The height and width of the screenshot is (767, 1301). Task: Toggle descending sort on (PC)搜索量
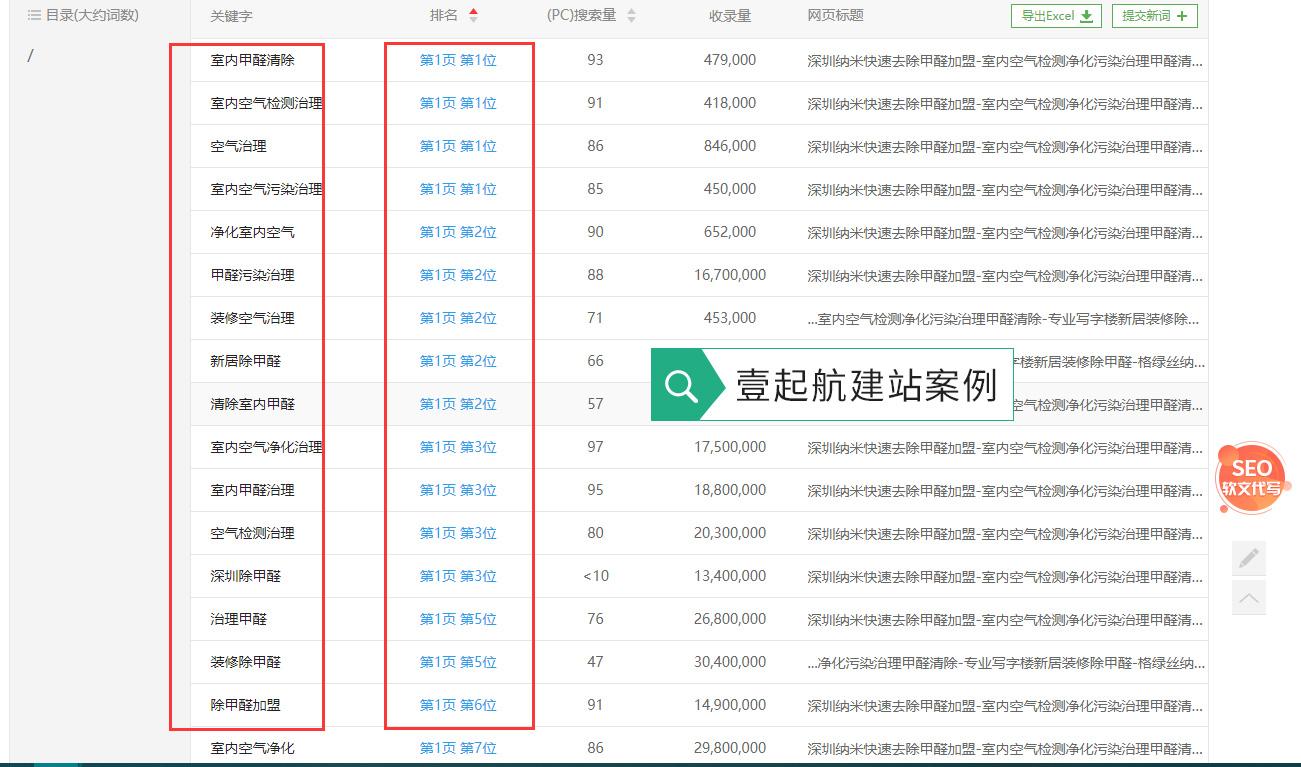(x=631, y=19)
